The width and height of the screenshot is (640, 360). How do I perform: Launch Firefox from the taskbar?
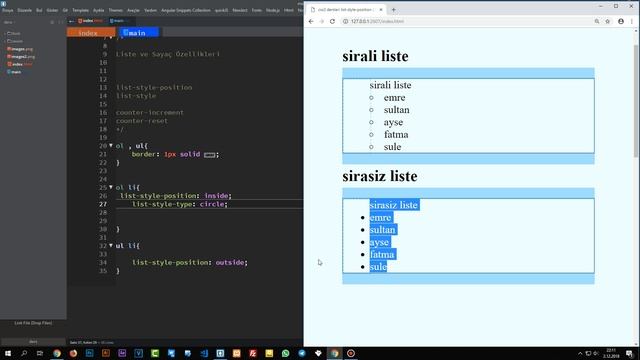[73, 353]
